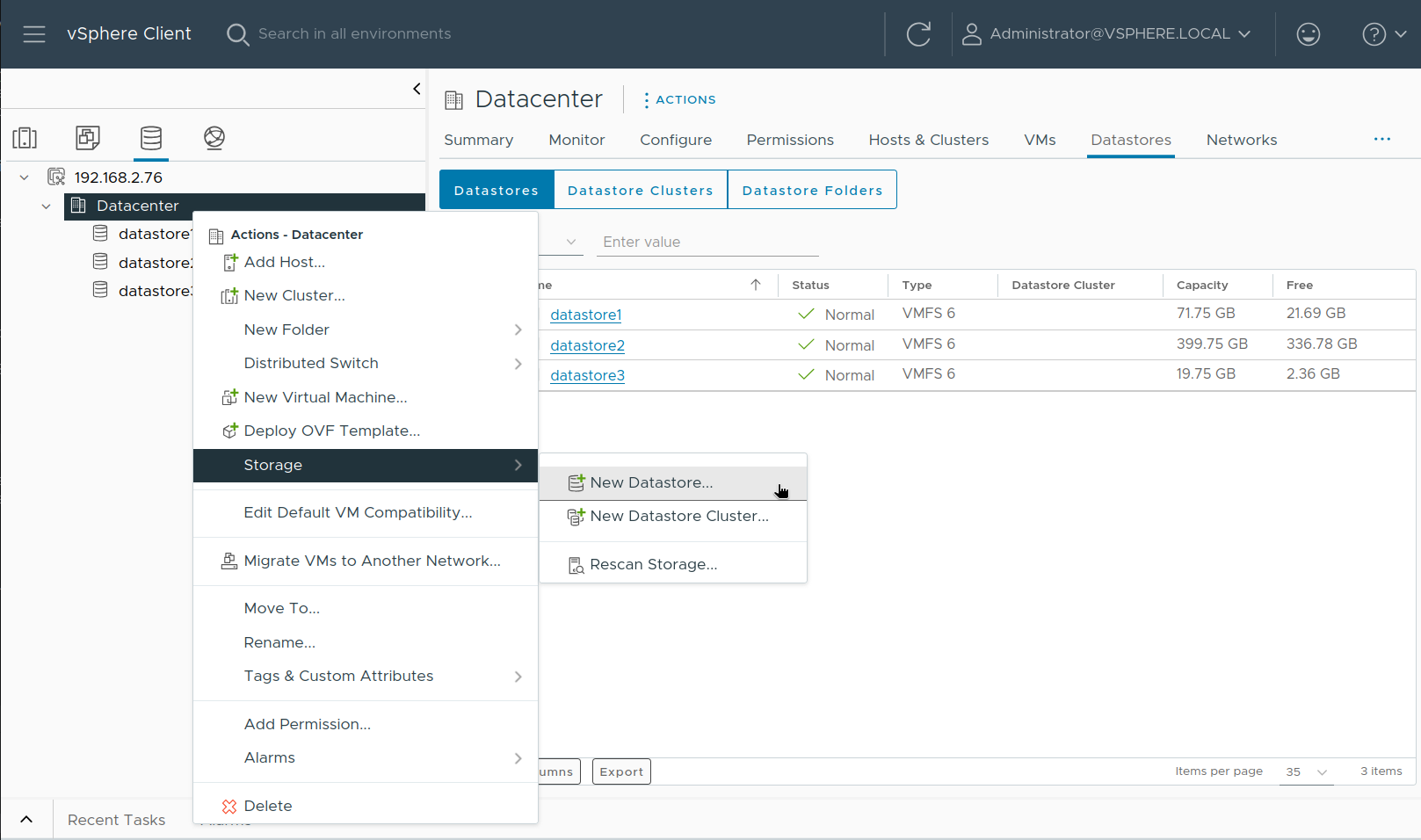
Task: Open the Administrator@VSPHERE.LOCAL user dropdown
Action: point(1107,34)
